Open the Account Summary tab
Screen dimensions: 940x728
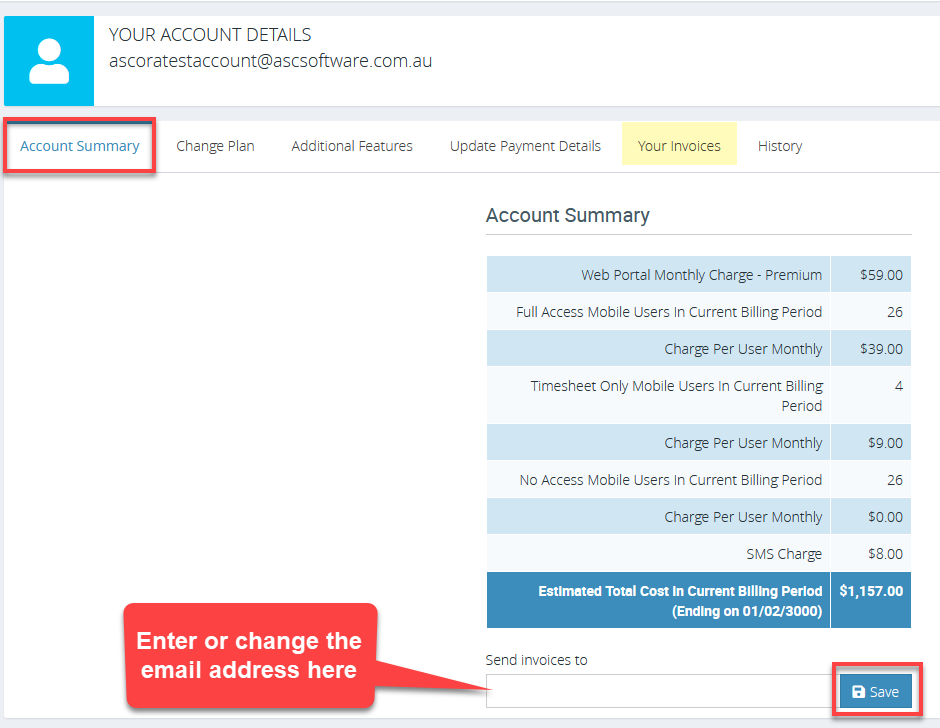pos(80,146)
